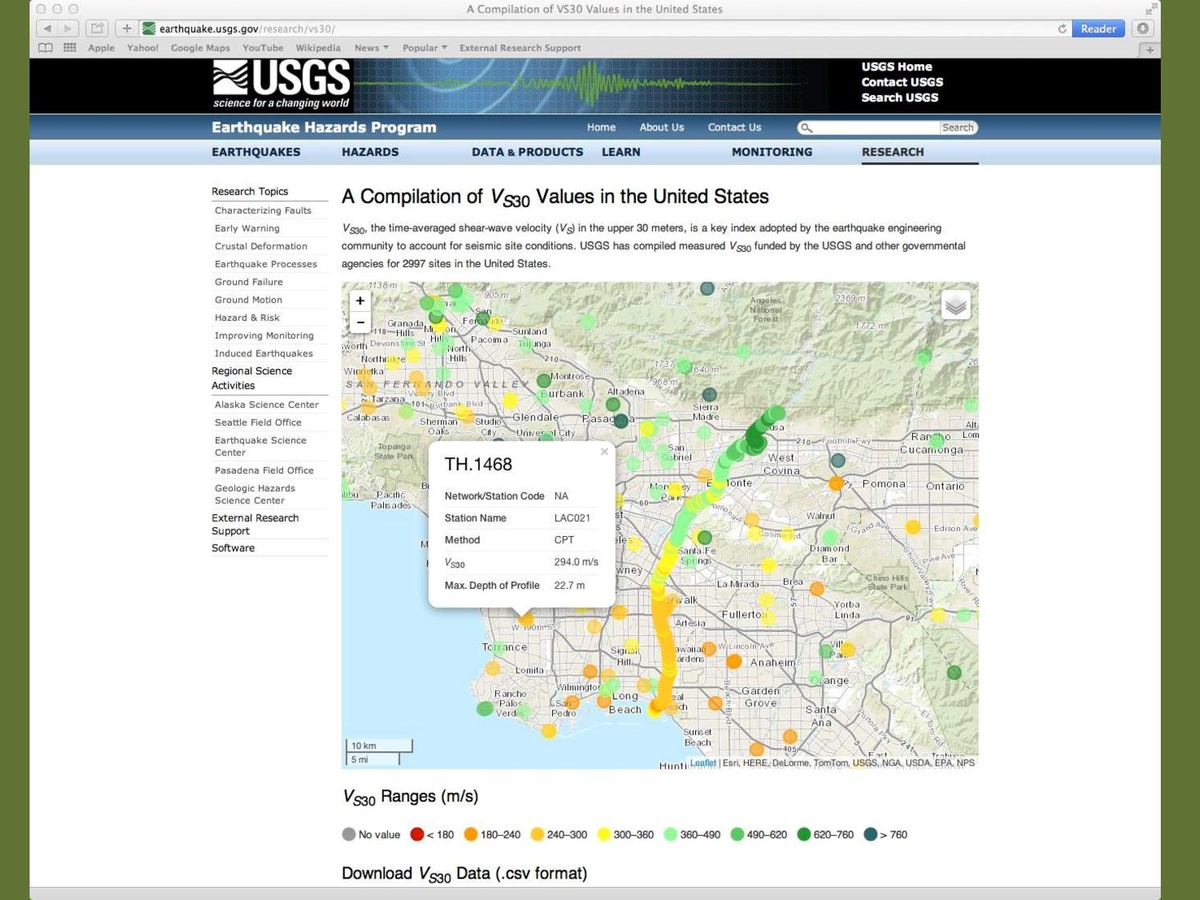1200x900 pixels.
Task: Toggle Safari Reader view
Action: point(1098,29)
